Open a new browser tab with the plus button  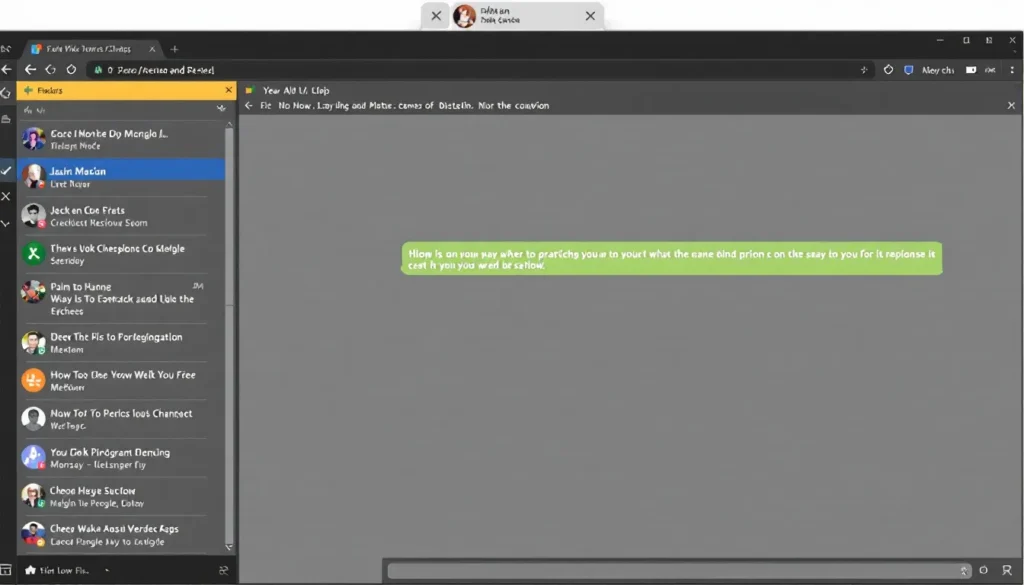click(174, 48)
